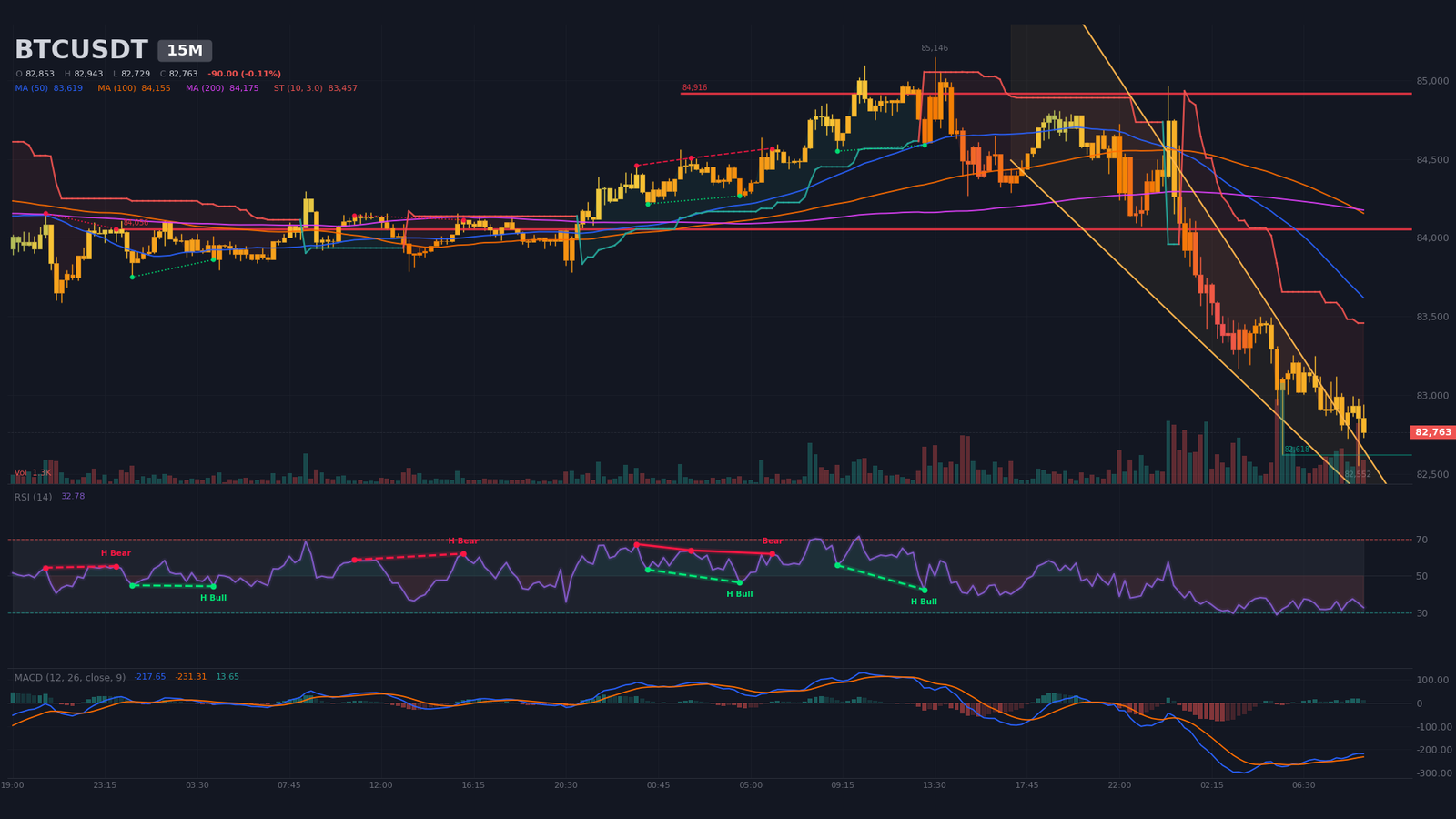Click the MACD -100.00 axis label
Screen dimensions: 1456x819
(x=1432, y=727)
